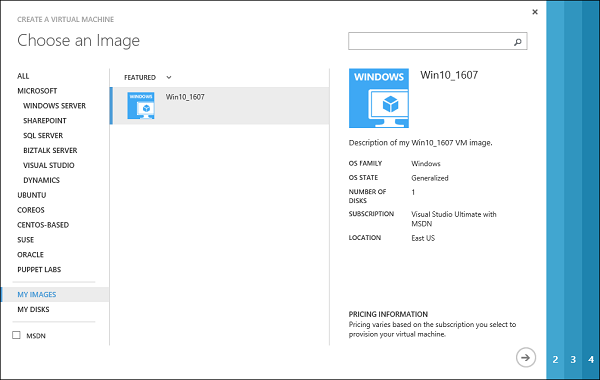This screenshot has height=380, width=600.
Task: Click the large Windows VM image icon
Action: [379, 98]
